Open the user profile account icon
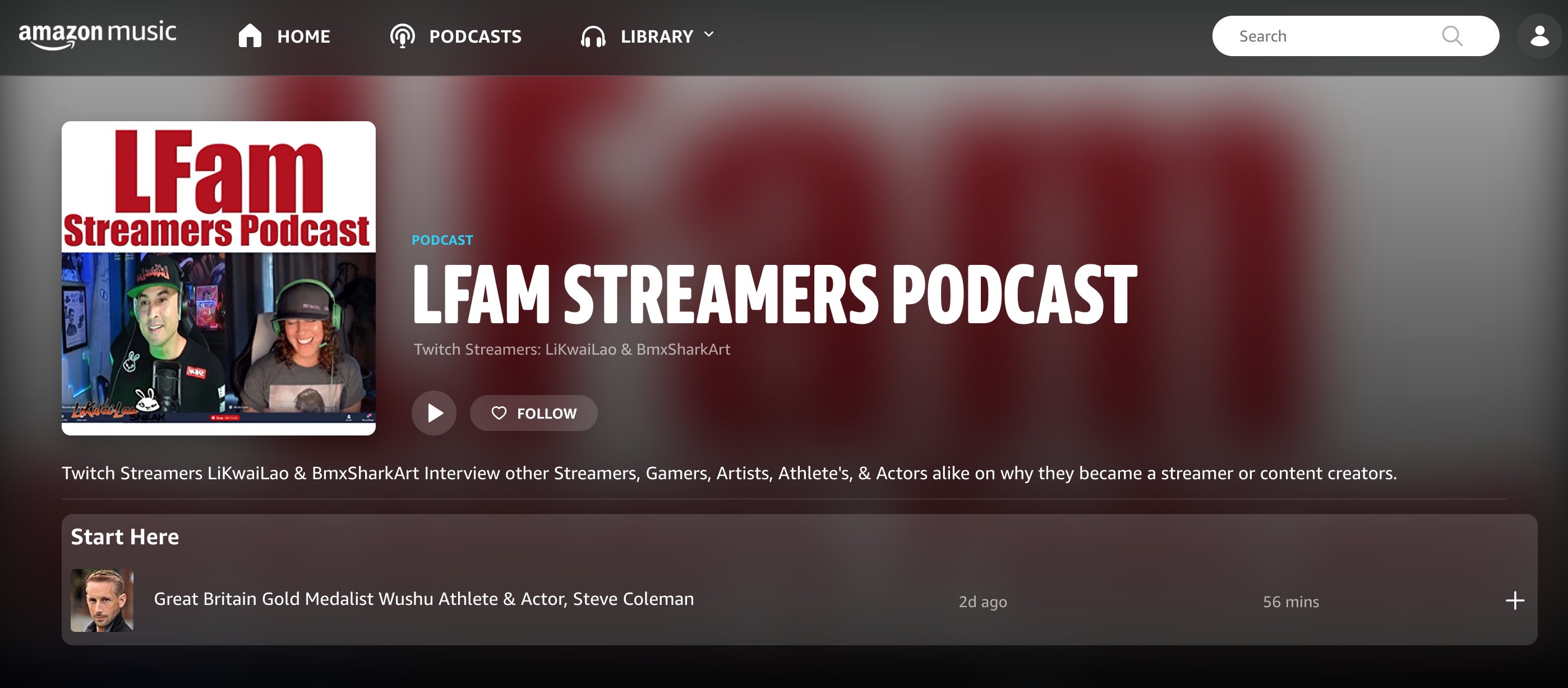 point(1539,36)
